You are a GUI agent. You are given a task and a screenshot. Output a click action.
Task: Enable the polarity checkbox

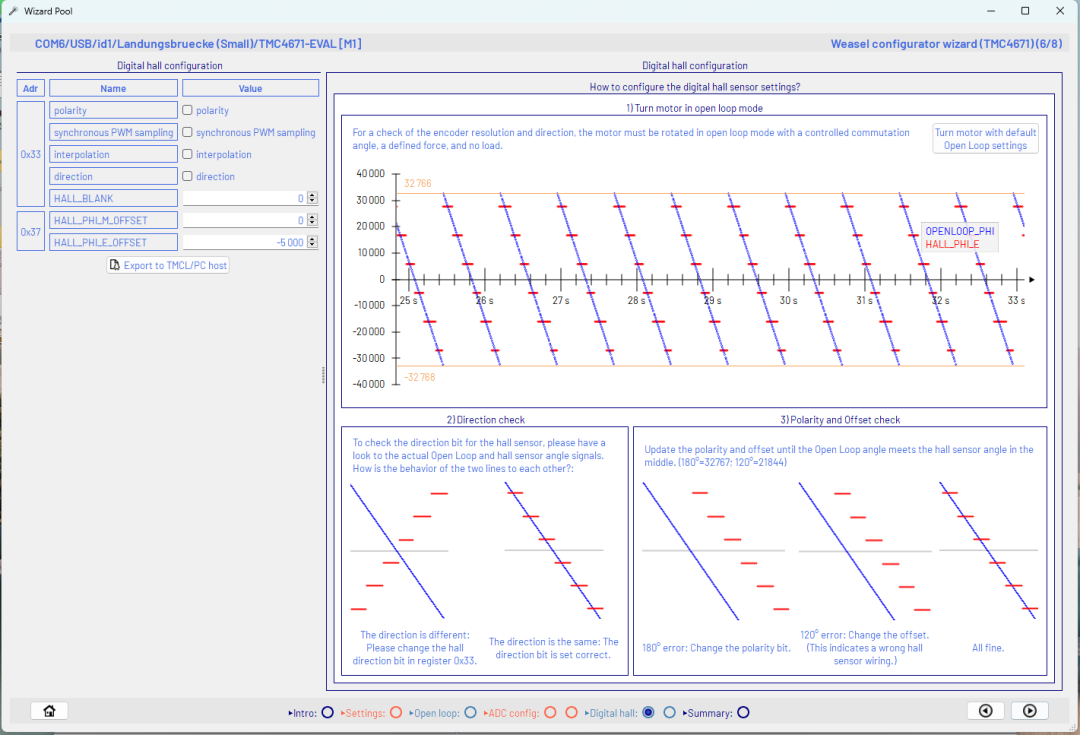(189, 110)
